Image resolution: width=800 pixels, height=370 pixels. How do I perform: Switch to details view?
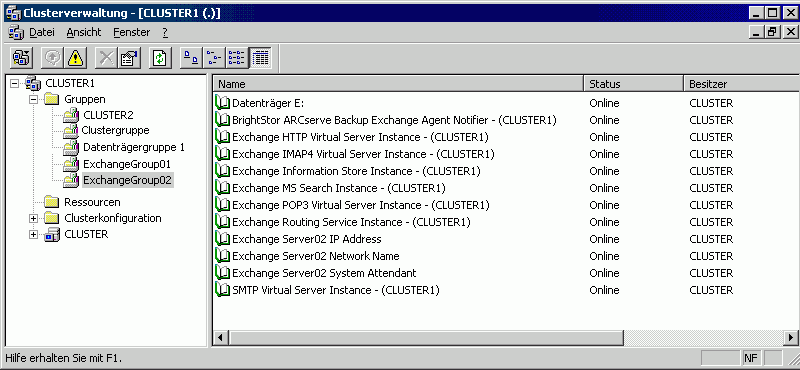(261, 58)
